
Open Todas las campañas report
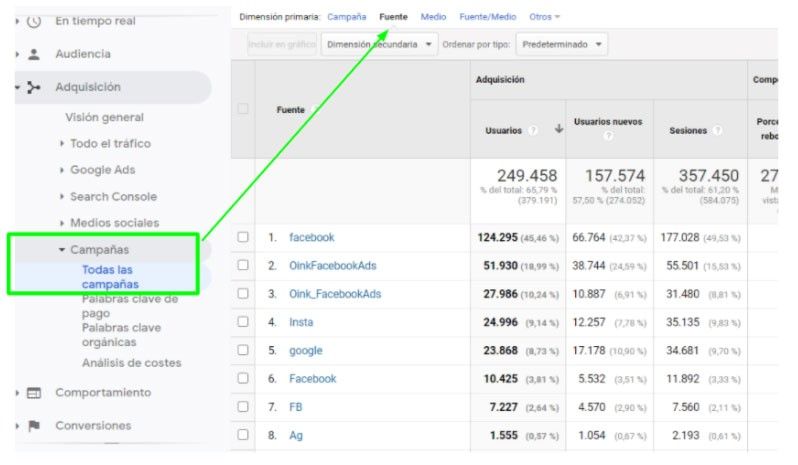click(110, 277)
